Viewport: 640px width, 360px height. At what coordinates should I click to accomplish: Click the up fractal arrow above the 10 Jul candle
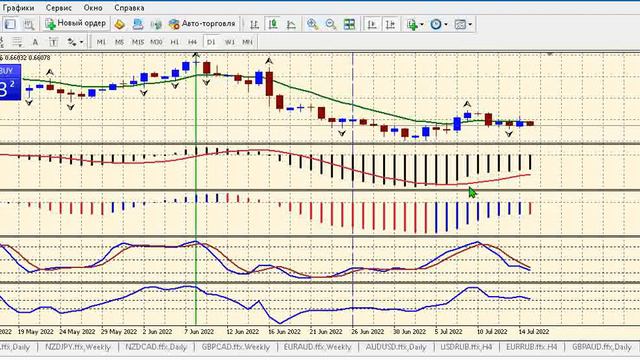point(468,104)
